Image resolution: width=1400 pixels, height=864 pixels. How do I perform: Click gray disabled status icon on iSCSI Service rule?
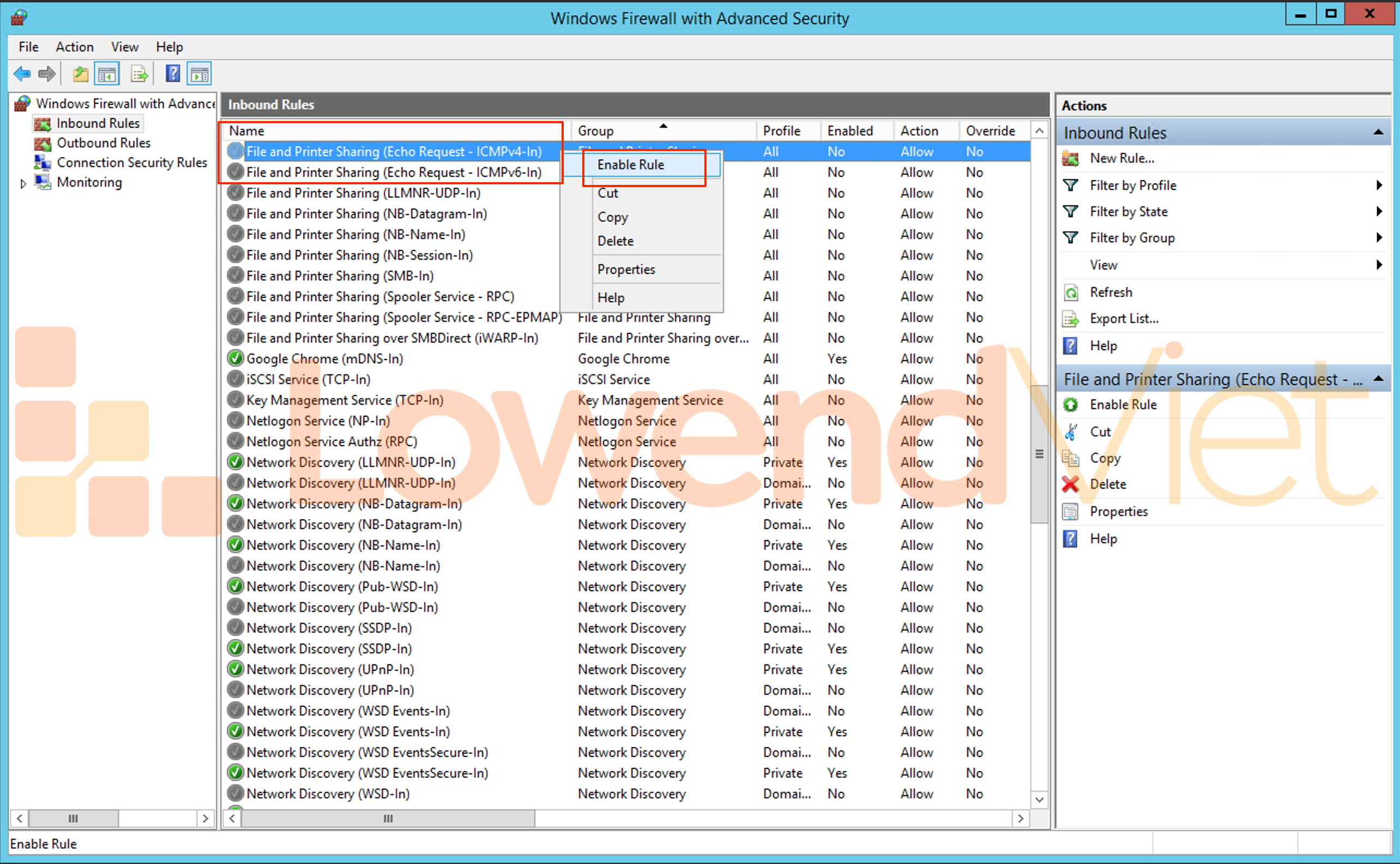[235, 379]
